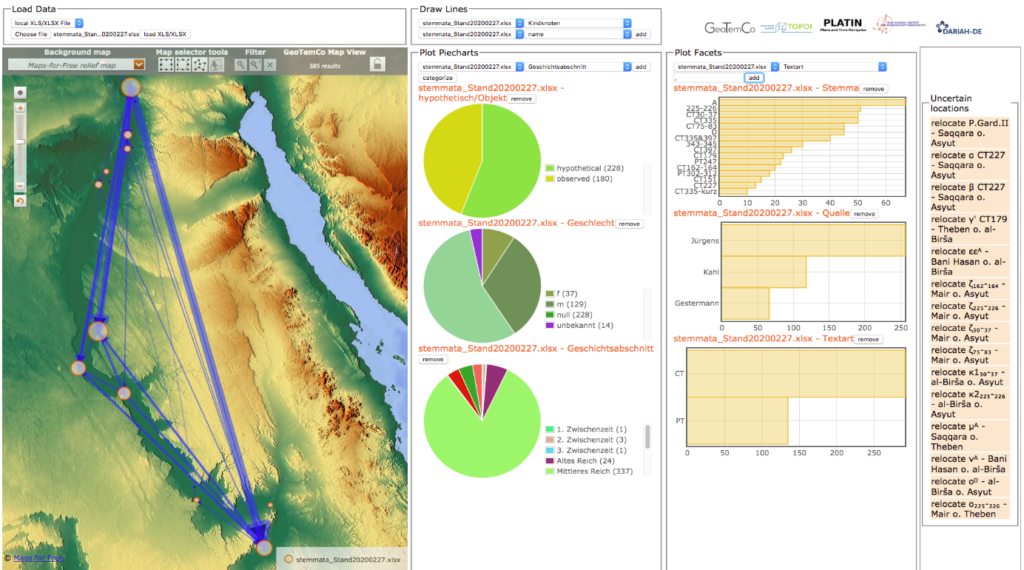Click add in Plot Facets panel

coord(754,78)
